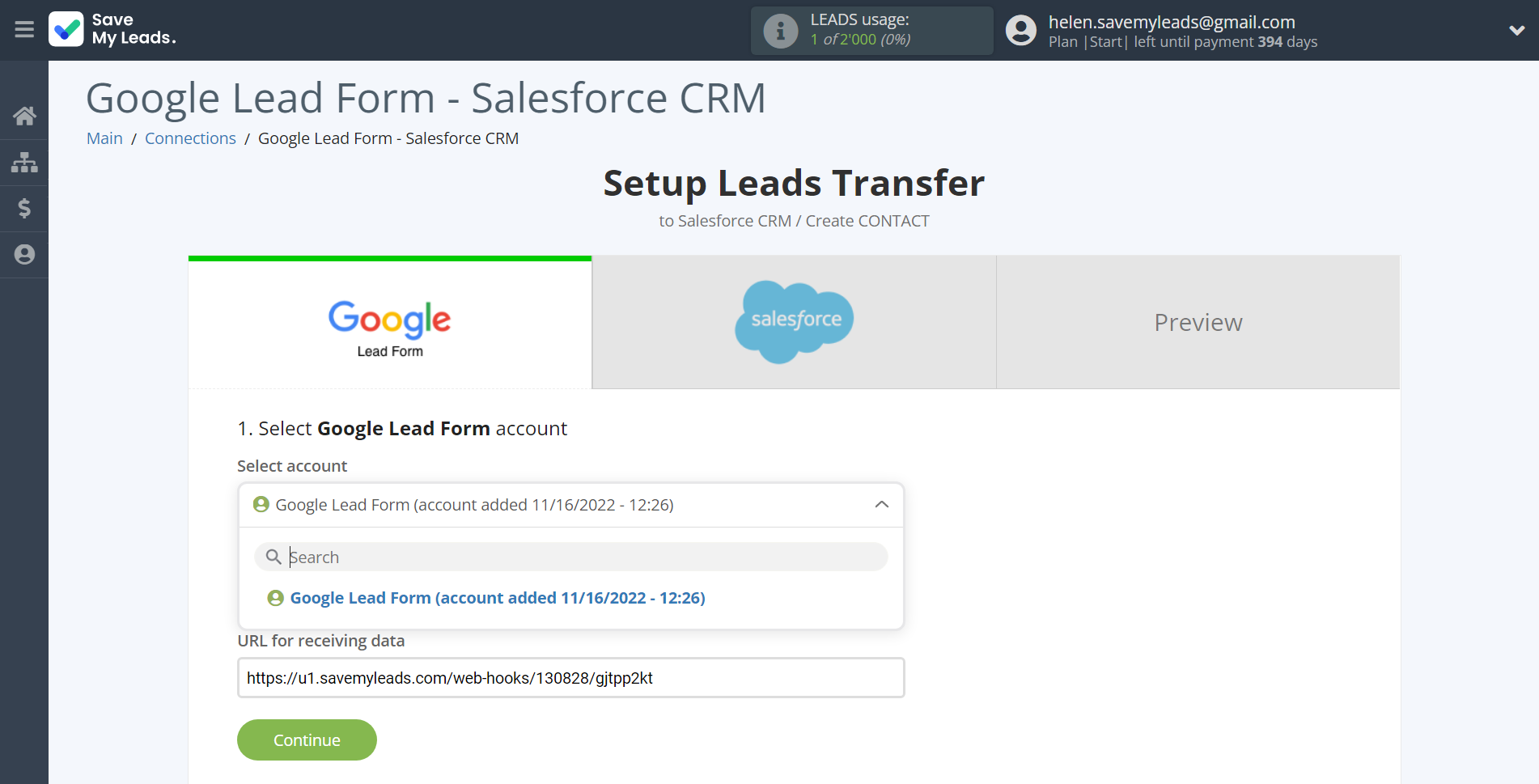Click the helen.savemyleads@gmail.com account label
This screenshot has width=1539, height=784.
[1172, 22]
